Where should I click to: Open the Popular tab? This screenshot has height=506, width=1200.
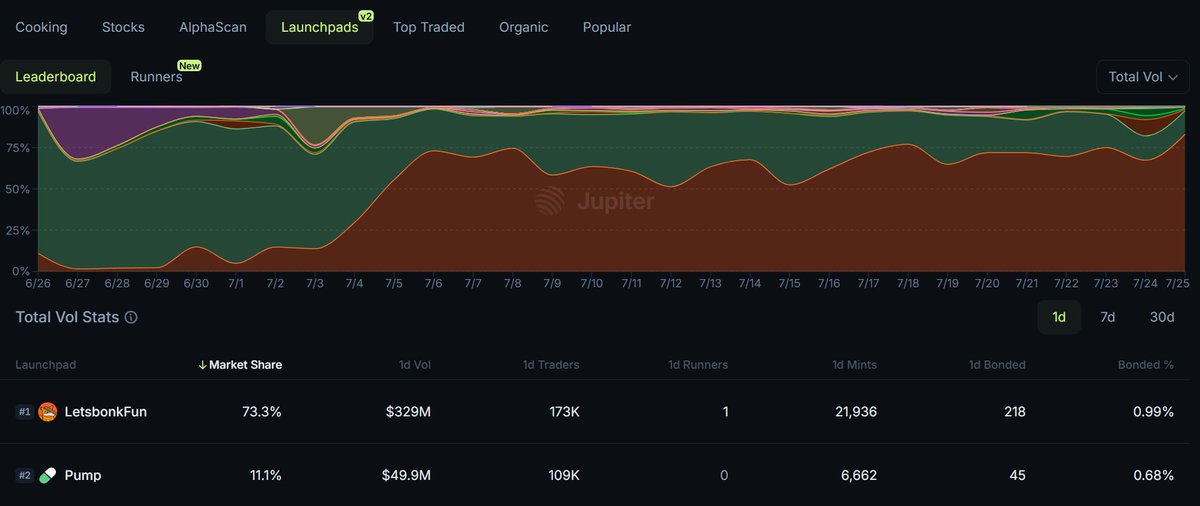(607, 27)
